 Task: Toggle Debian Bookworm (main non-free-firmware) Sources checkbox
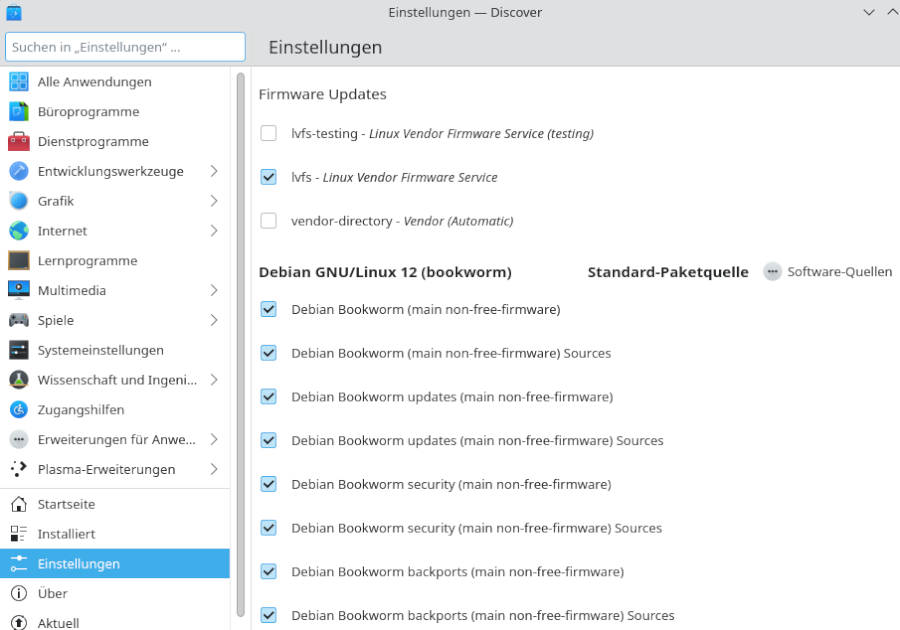coord(269,353)
